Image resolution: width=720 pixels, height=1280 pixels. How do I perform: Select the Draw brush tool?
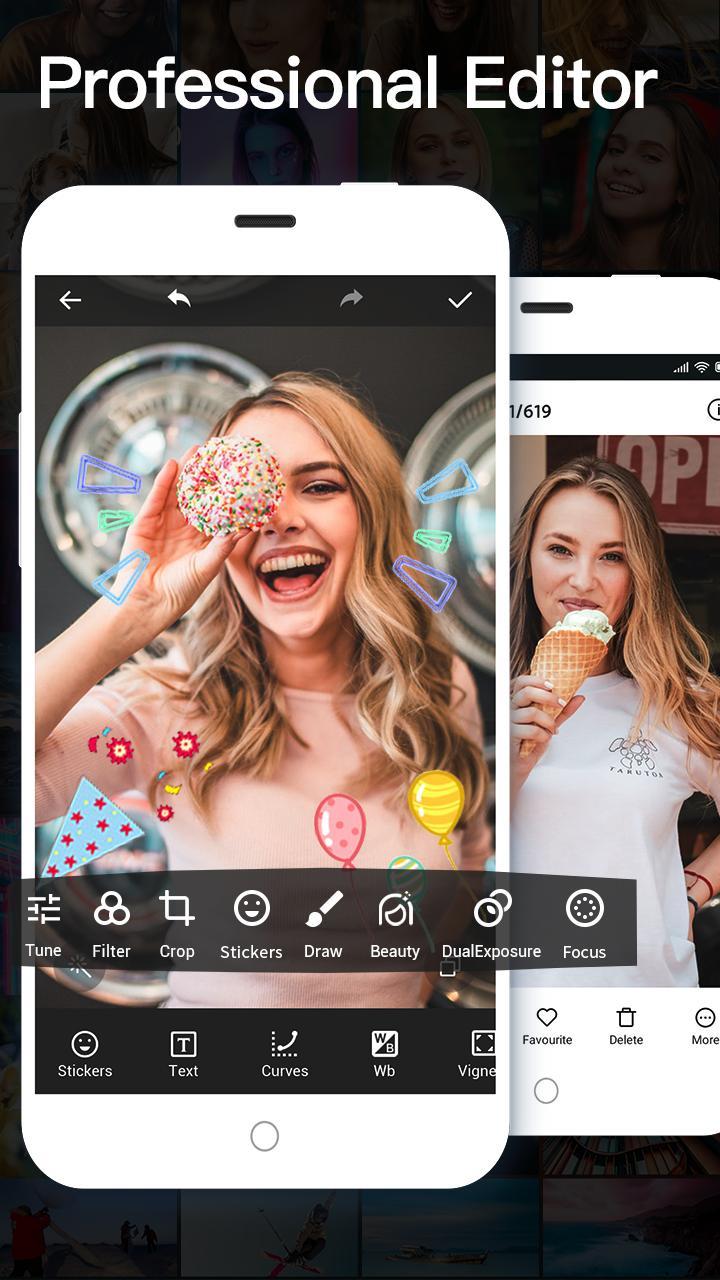[323, 924]
